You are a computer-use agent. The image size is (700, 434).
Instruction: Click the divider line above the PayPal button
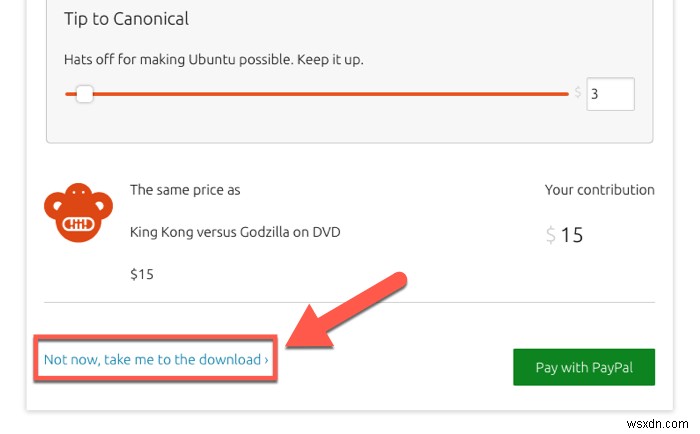tap(349, 301)
